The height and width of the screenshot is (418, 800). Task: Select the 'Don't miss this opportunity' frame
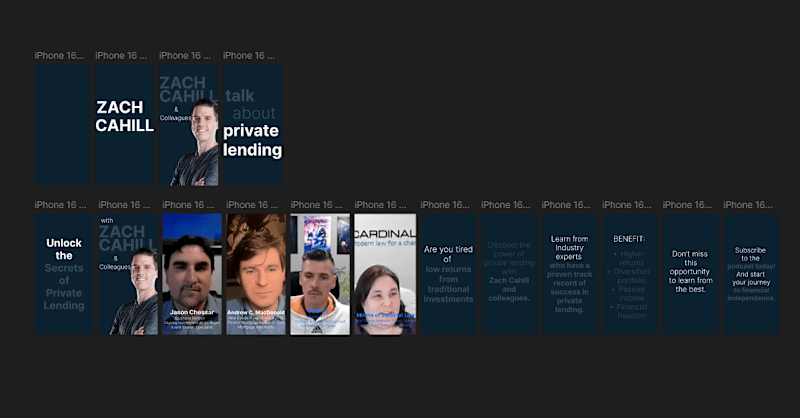pos(691,275)
